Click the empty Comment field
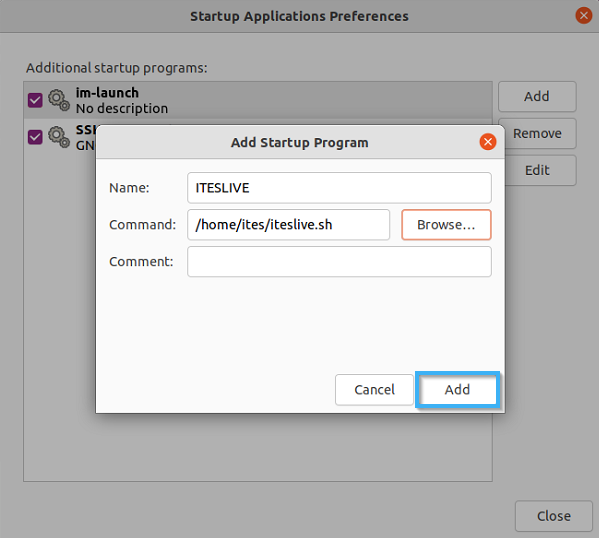This screenshot has width=599, height=538. coord(339,262)
